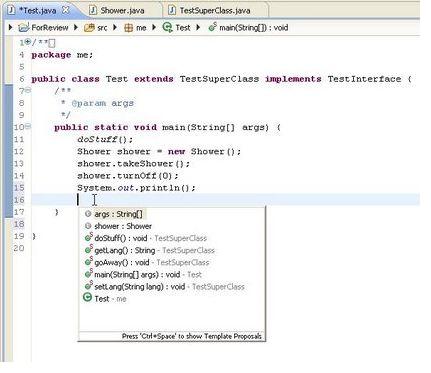Expand the folded comment on line 1

point(28,42)
